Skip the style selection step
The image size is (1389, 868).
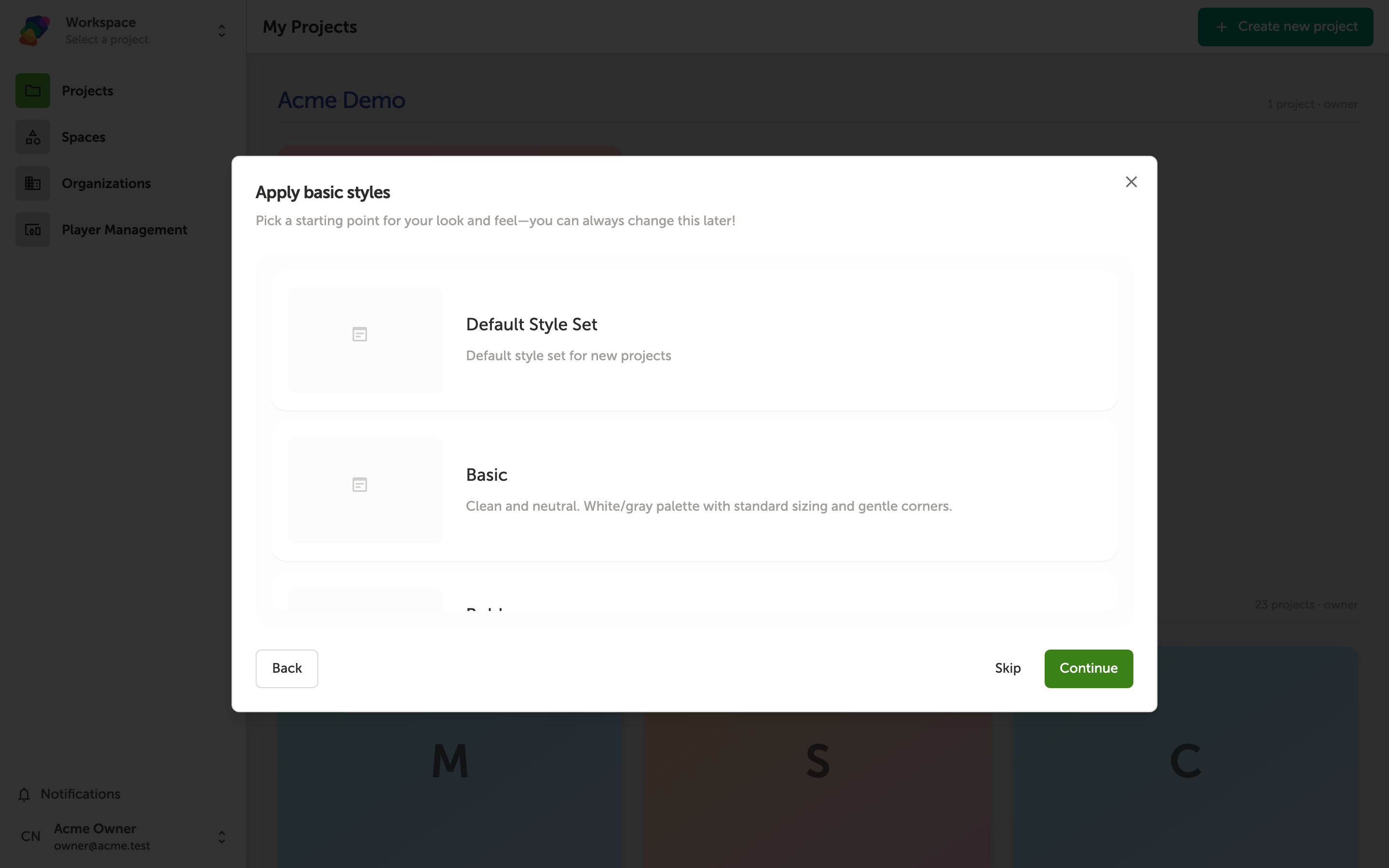1008,668
